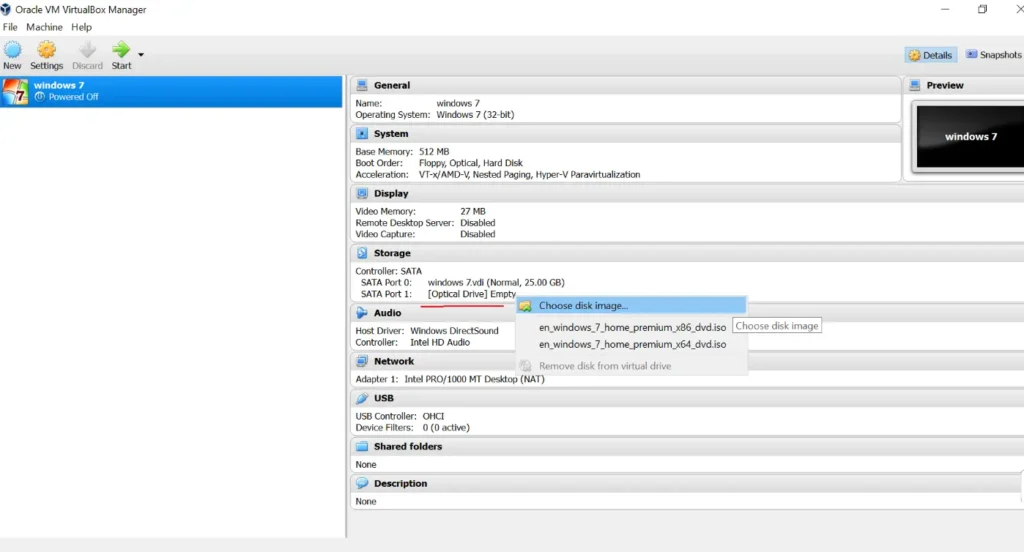The image size is (1024, 552).
Task: Select Choose disk image menu entry
Action: [x=631, y=305]
